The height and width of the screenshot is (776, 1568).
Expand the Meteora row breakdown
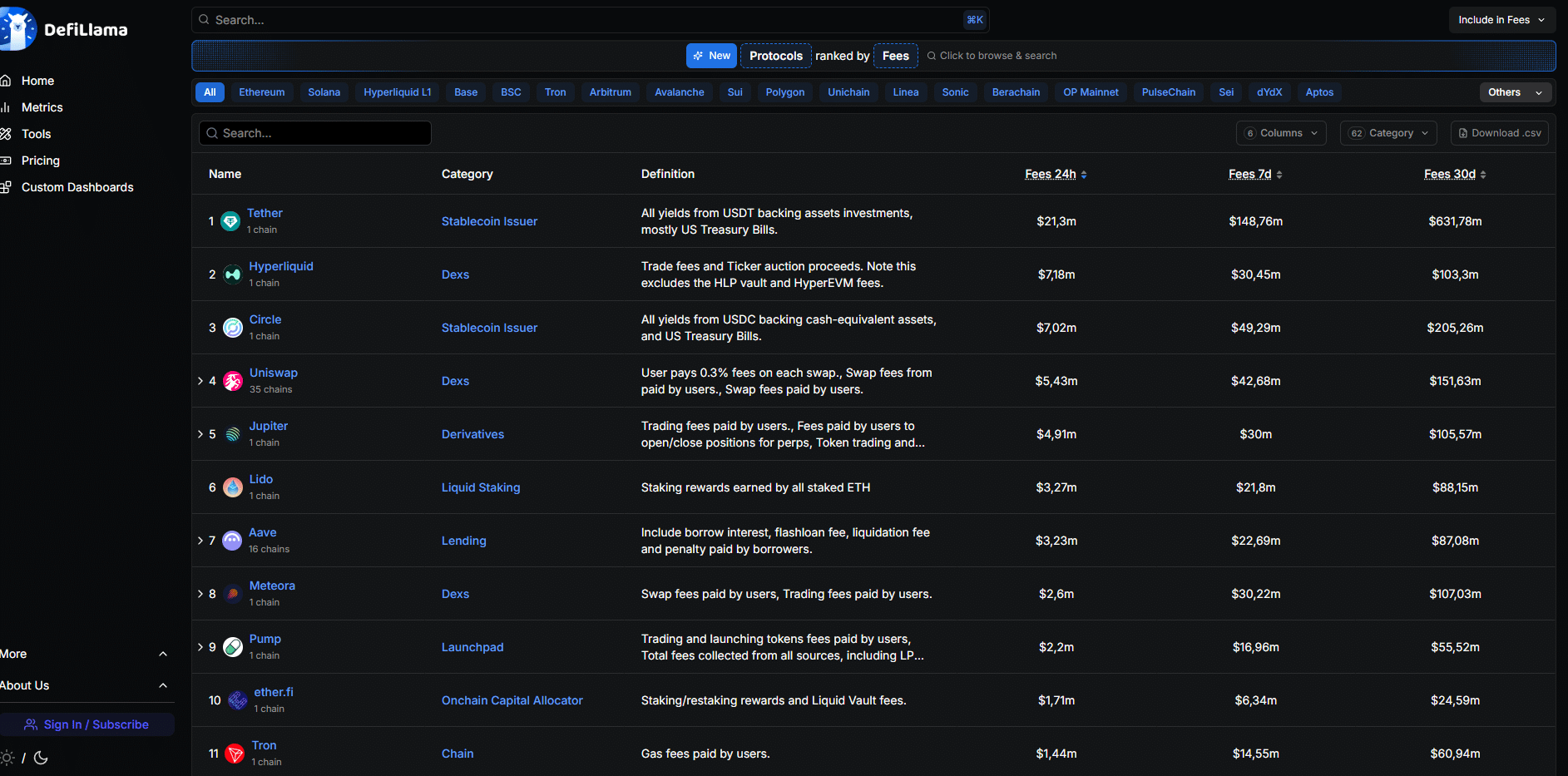point(200,594)
